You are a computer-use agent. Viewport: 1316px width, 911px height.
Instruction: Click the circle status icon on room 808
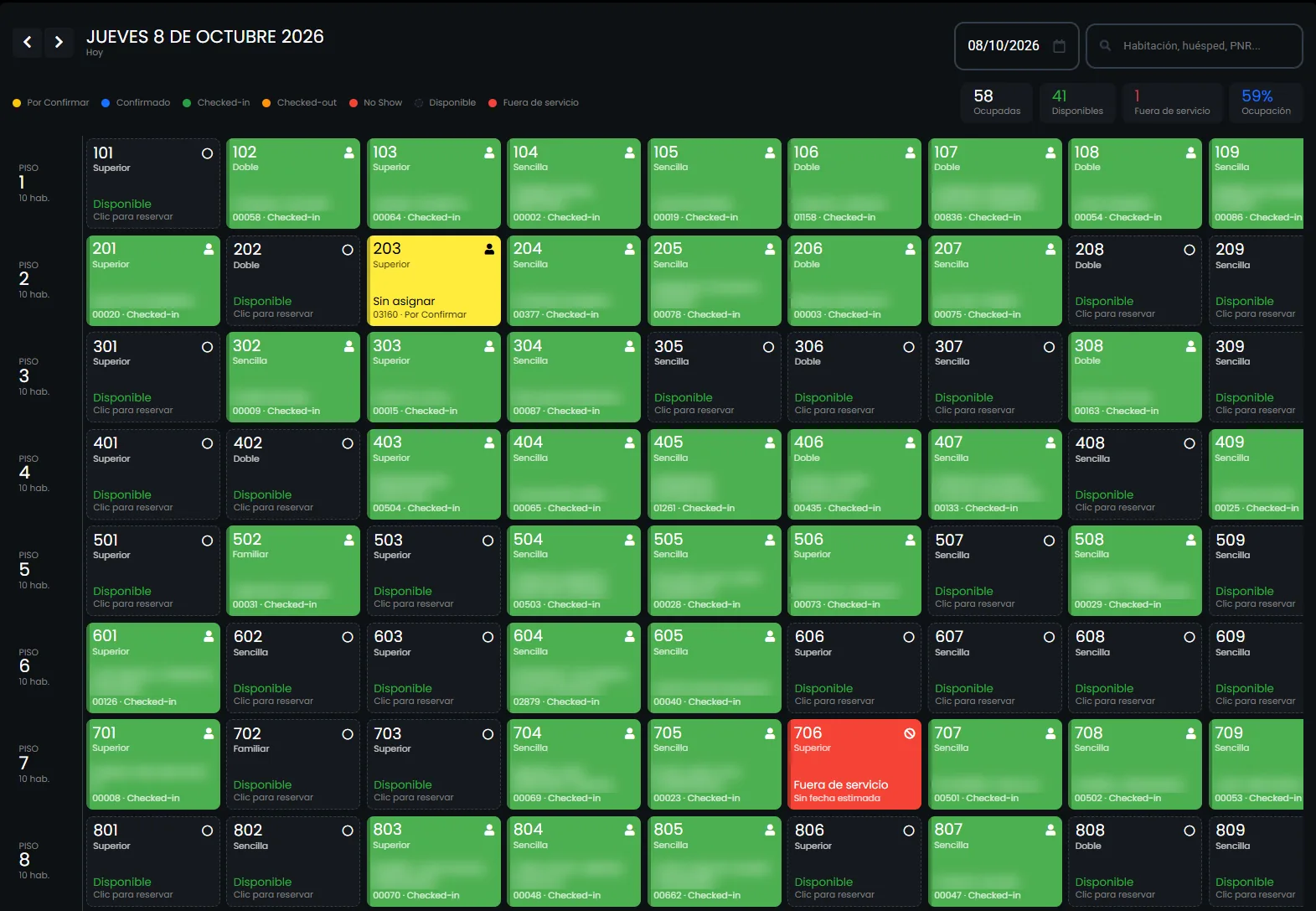[x=1190, y=831]
